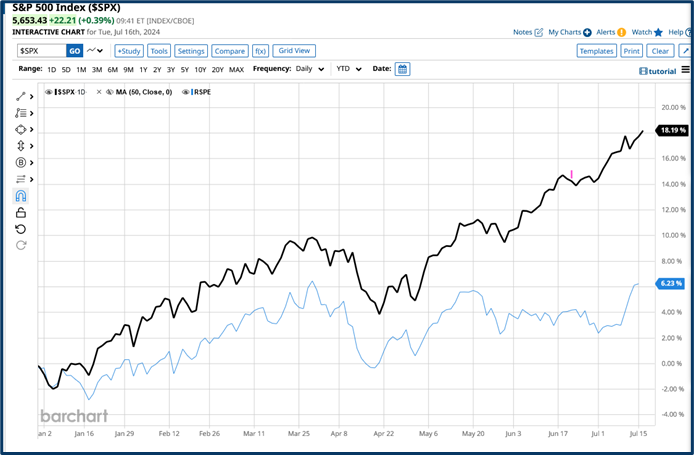
Task: Open chart Settings
Action: [191, 51]
